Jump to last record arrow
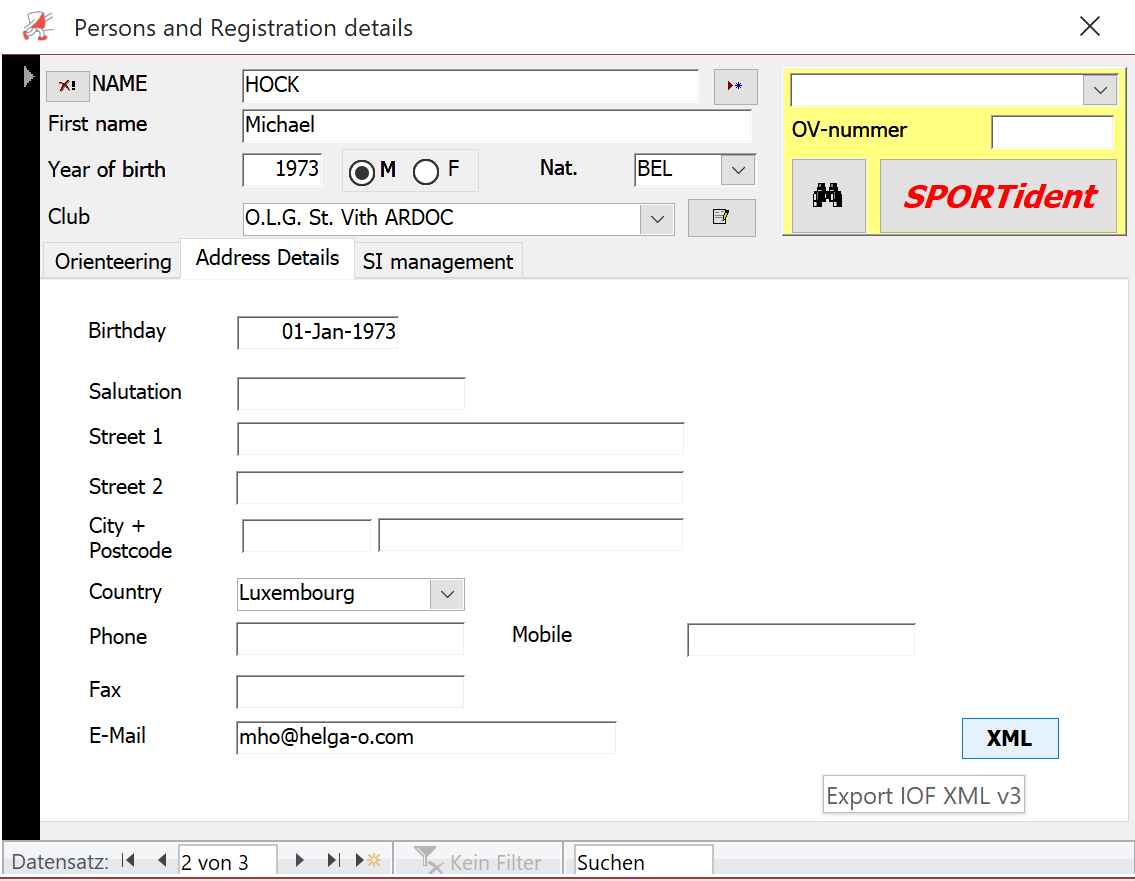 tap(332, 860)
